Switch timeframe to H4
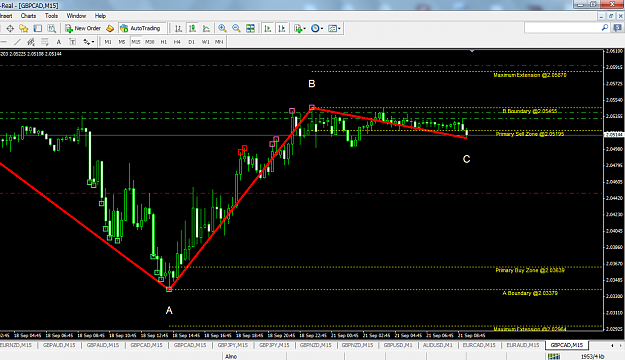The width and height of the screenshot is (625, 360). pos(177,42)
